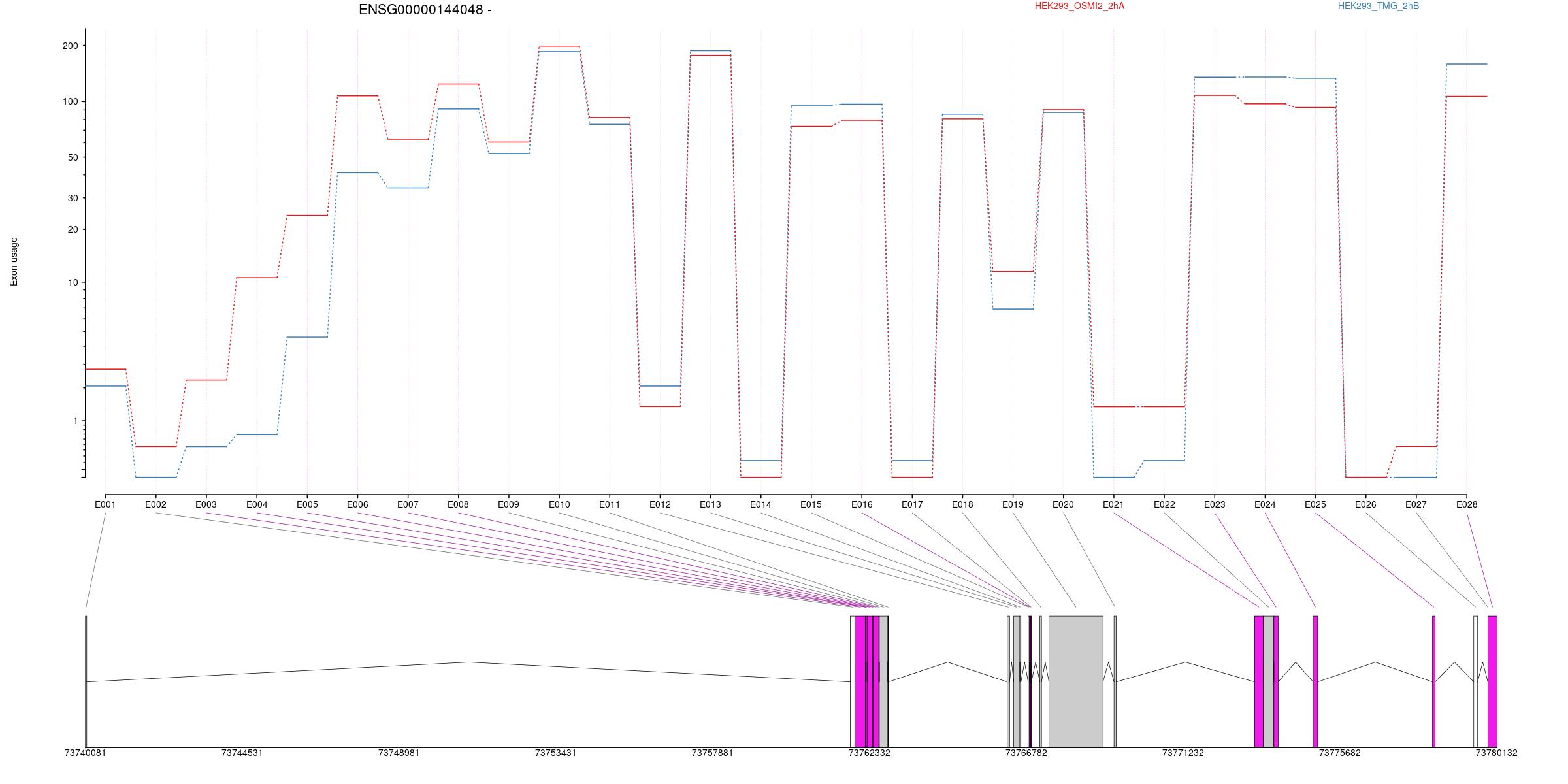Click the y-axis tick value 200
Viewport: 1568px width, 784px height.
click(70, 46)
